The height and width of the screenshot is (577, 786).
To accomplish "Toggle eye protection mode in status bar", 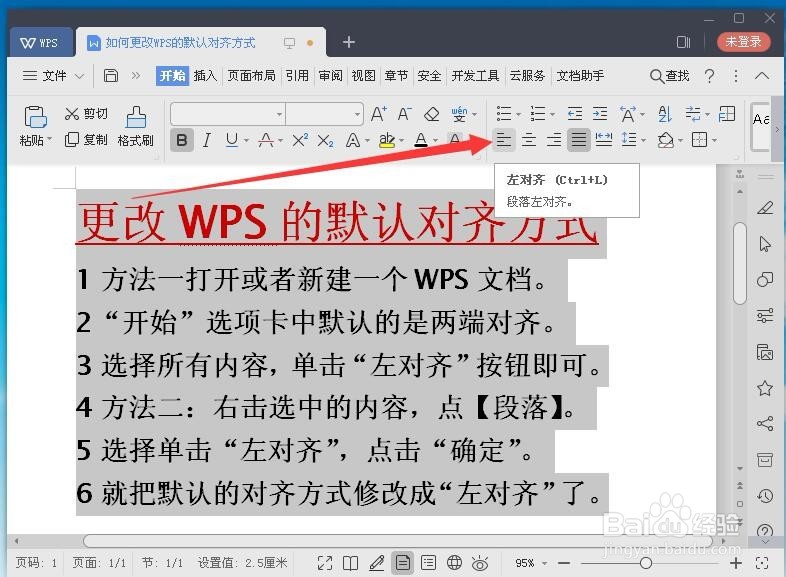I will coord(480,563).
